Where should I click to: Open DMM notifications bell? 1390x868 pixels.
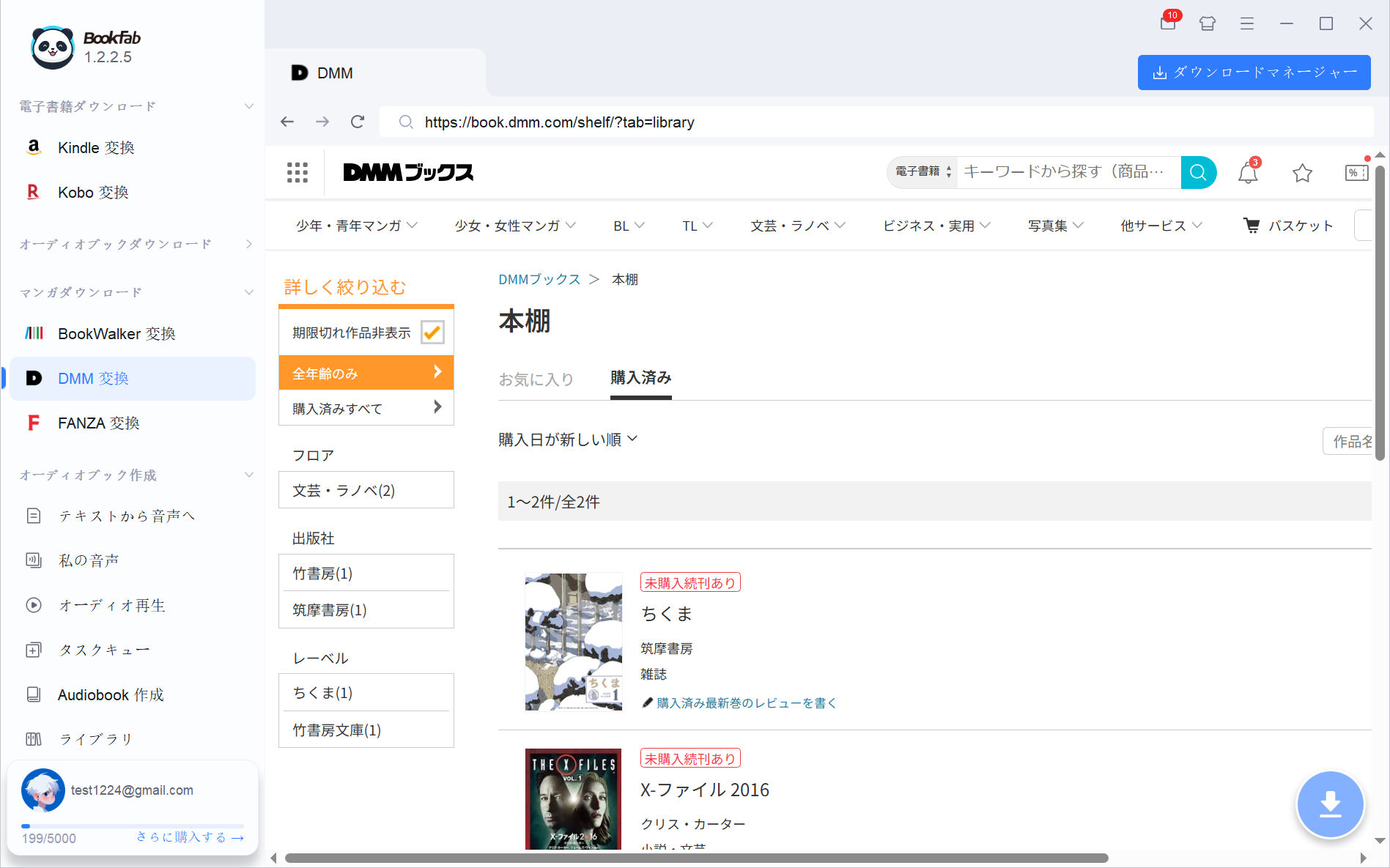point(1248,172)
